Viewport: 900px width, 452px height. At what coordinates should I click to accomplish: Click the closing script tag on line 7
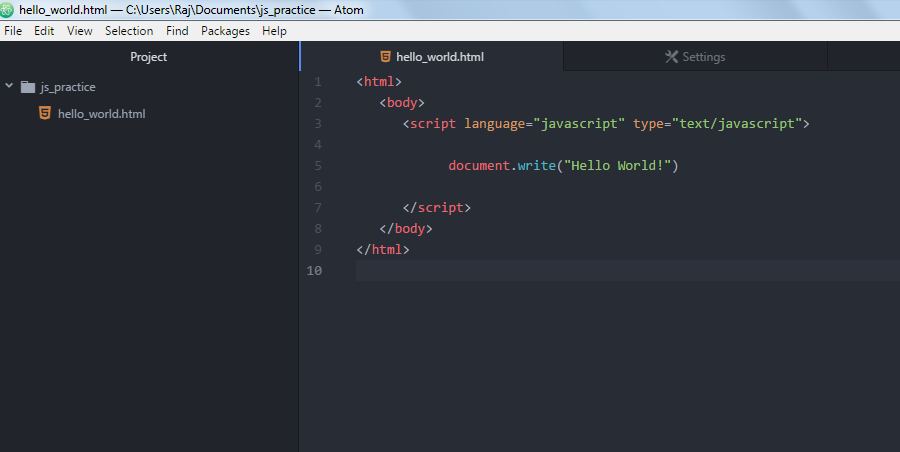(x=437, y=207)
